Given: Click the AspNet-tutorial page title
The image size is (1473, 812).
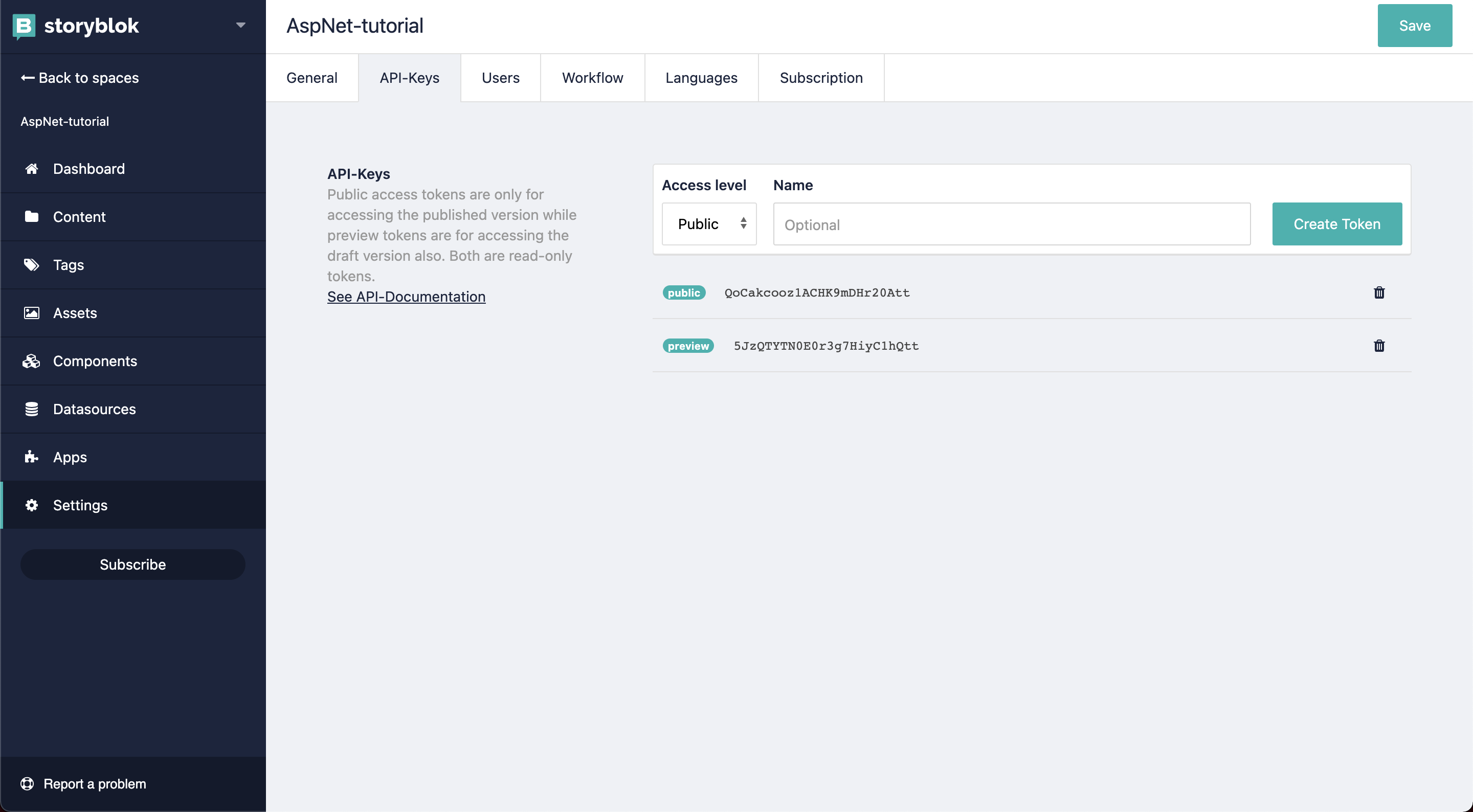Looking at the screenshot, I should click(x=354, y=26).
